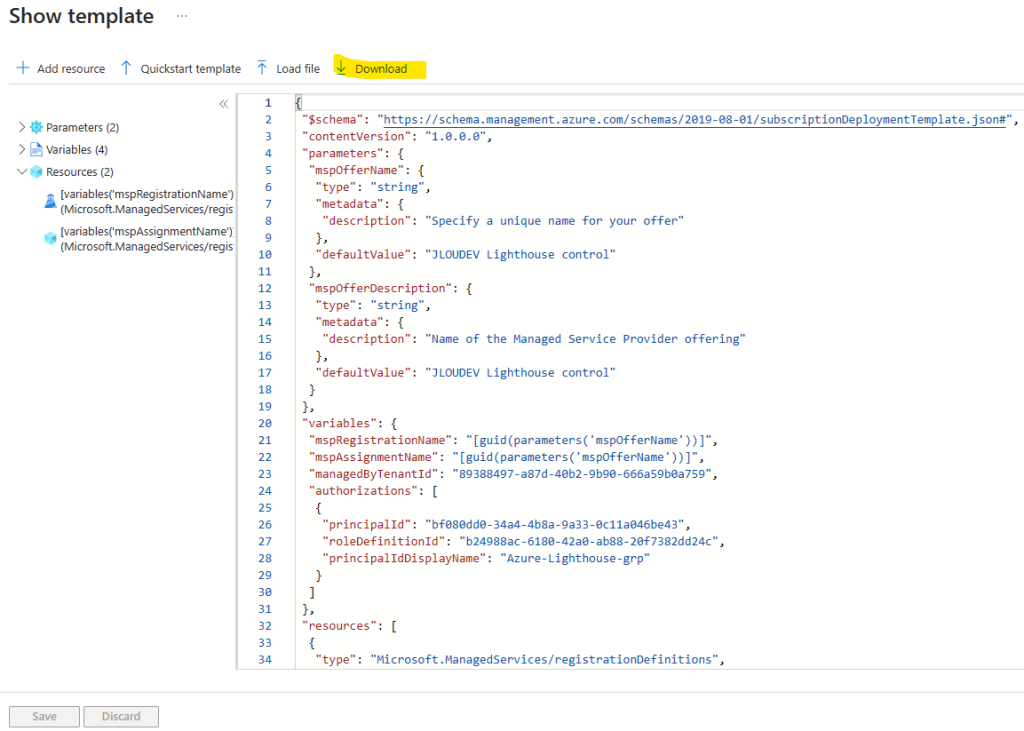Select Resources (2) in the tree
Image resolution: width=1024 pixels, height=731 pixels.
click(80, 172)
